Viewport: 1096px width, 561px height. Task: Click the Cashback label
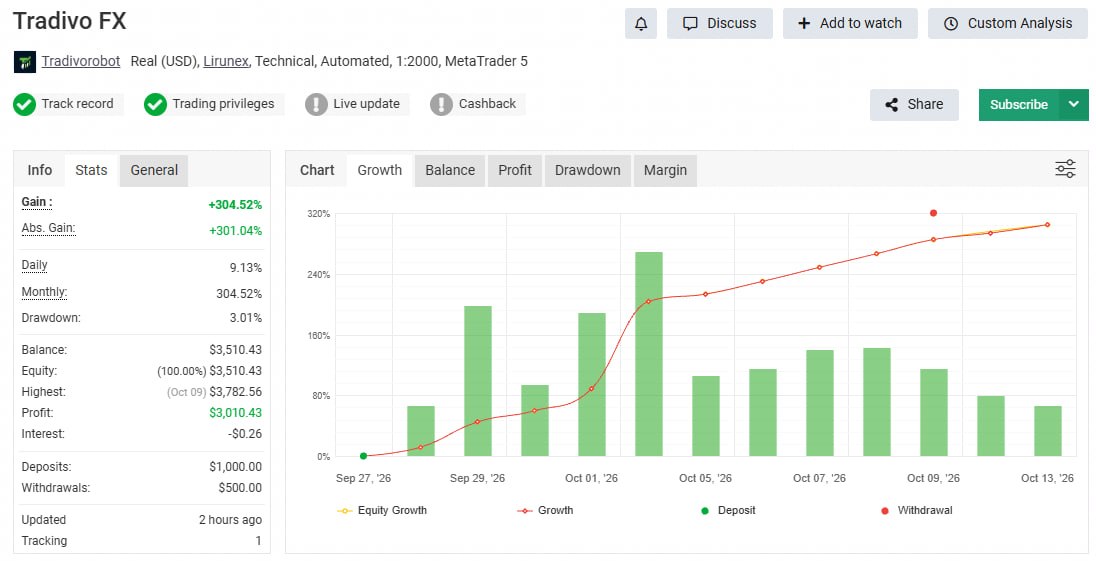(487, 104)
